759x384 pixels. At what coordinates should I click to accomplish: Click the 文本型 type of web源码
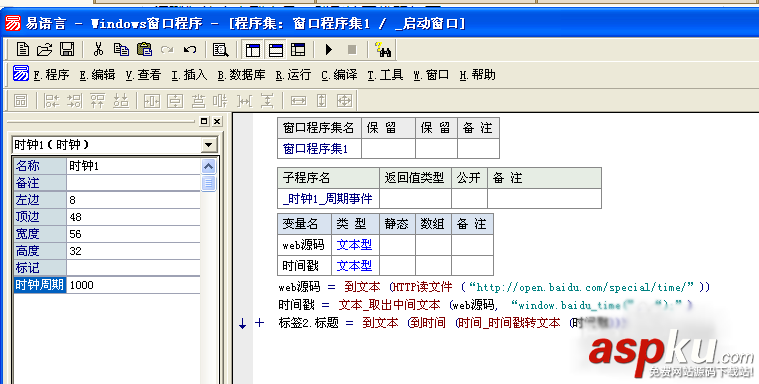(354, 245)
